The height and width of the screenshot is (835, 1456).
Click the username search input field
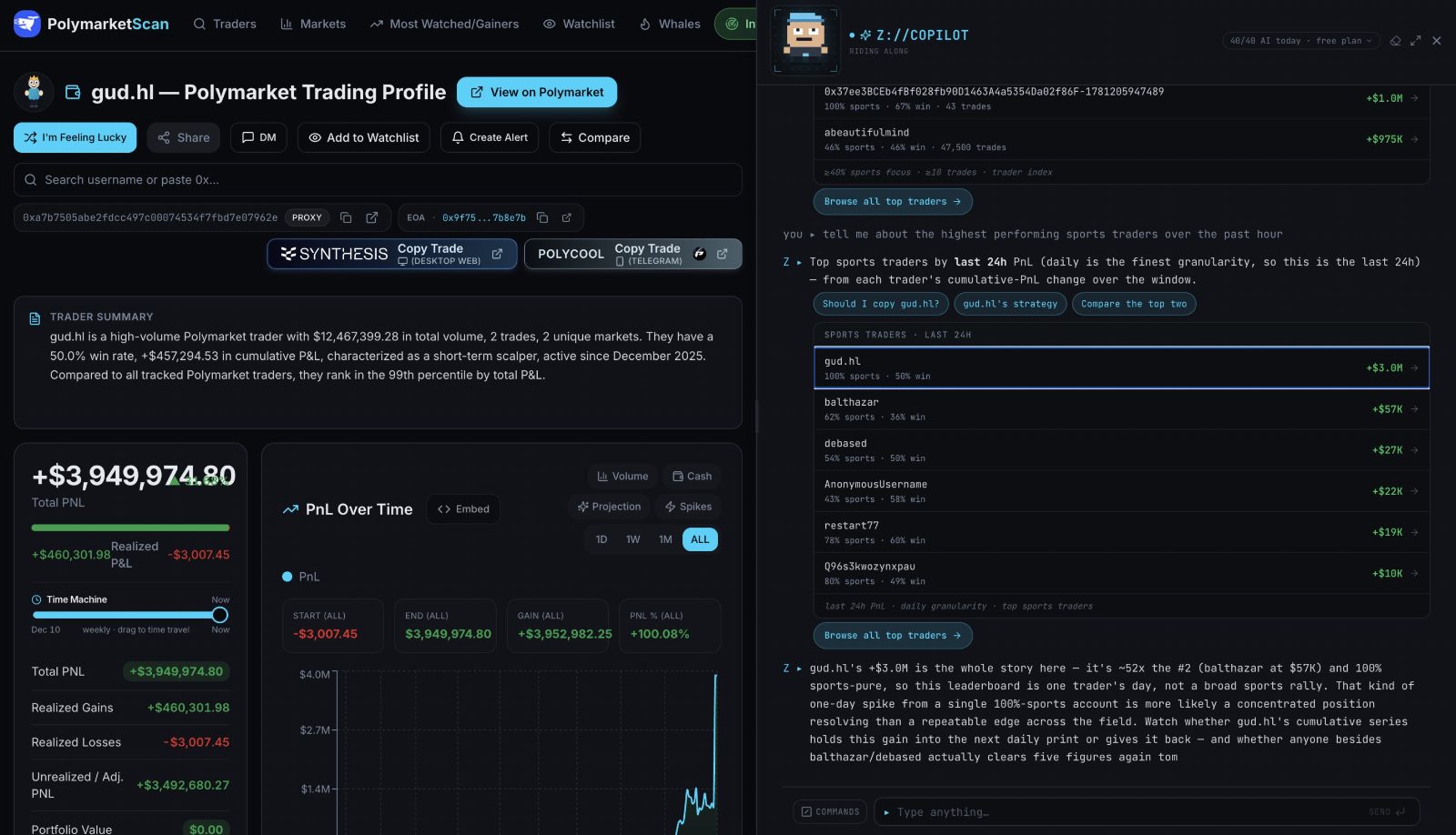pyautogui.click(x=378, y=180)
